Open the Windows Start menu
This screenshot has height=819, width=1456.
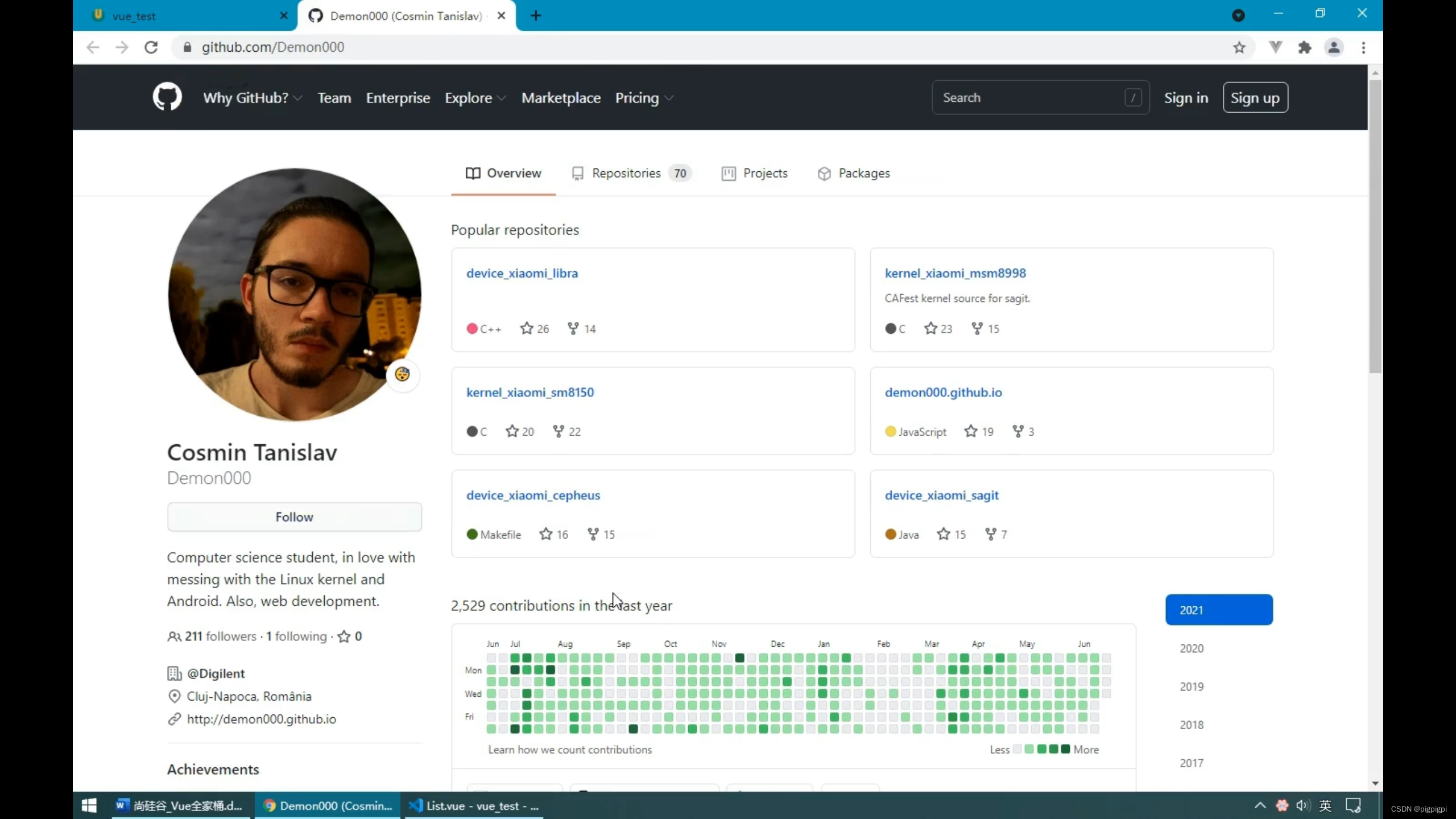tap(89, 805)
